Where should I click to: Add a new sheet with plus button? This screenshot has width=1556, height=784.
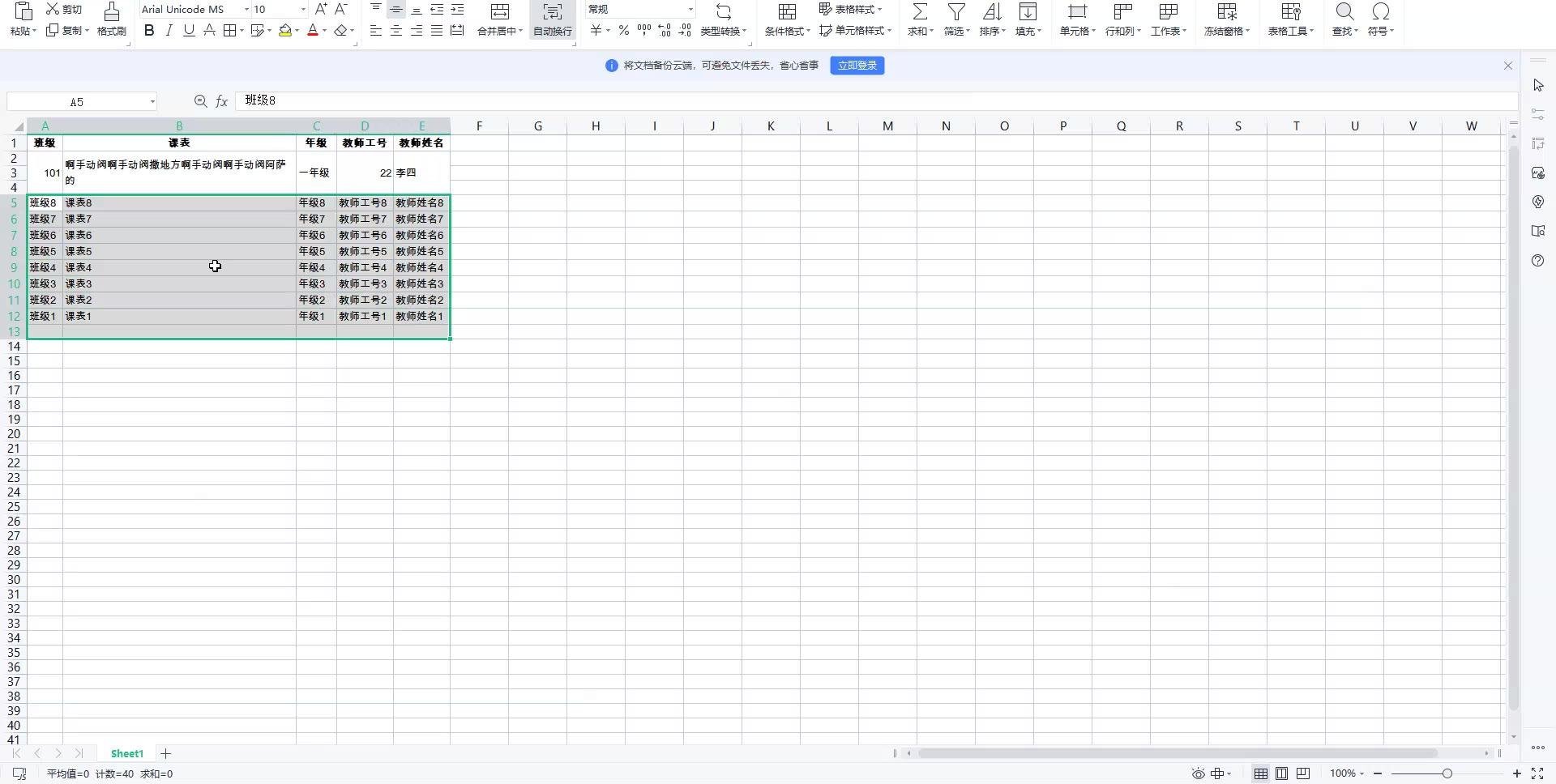pyautogui.click(x=165, y=754)
